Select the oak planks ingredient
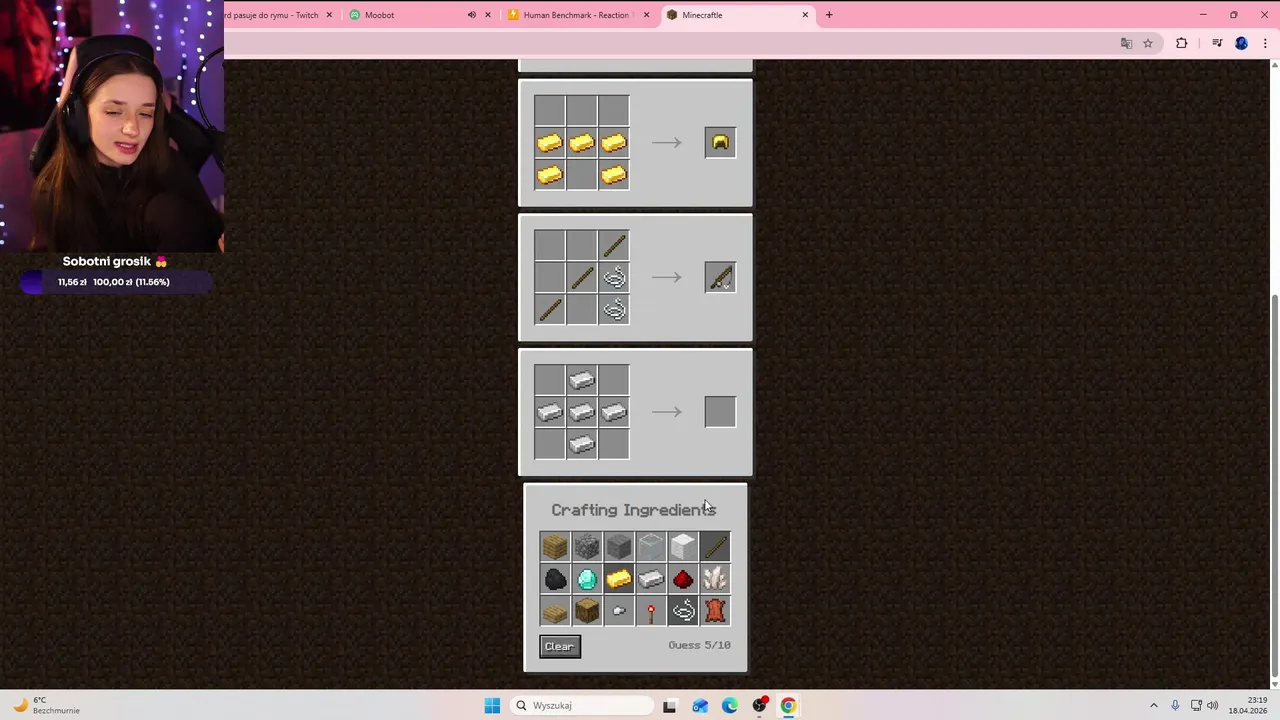Screen dimensions: 1280x720 [555, 546]
